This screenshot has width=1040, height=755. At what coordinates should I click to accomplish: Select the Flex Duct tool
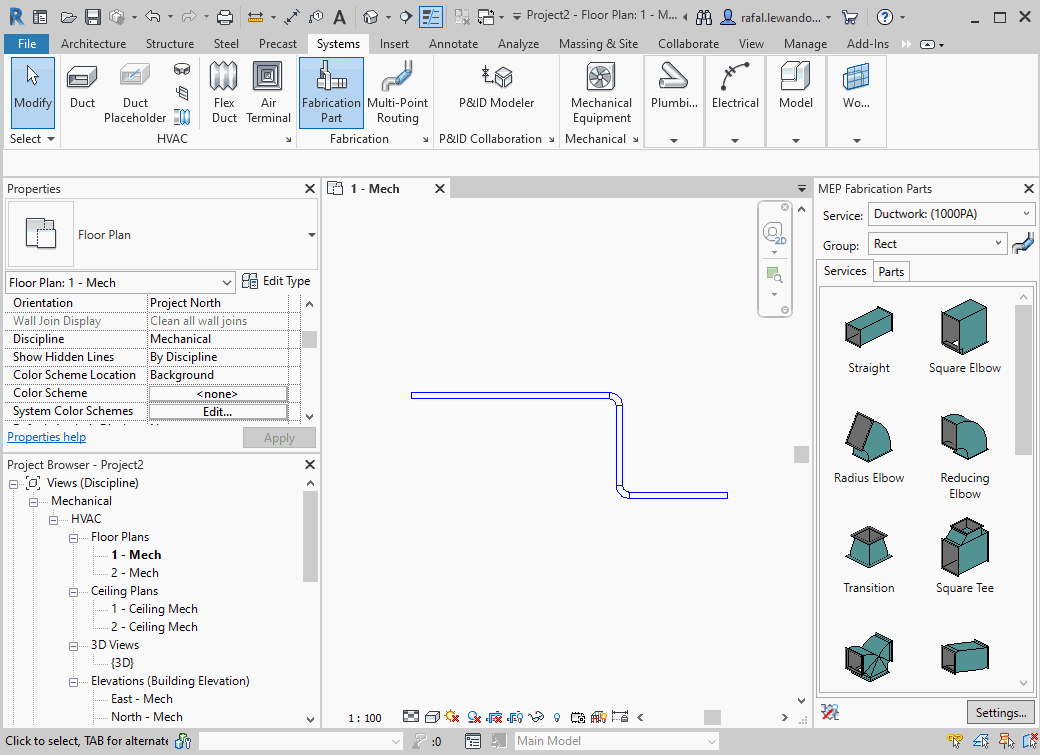click(224, 90)
